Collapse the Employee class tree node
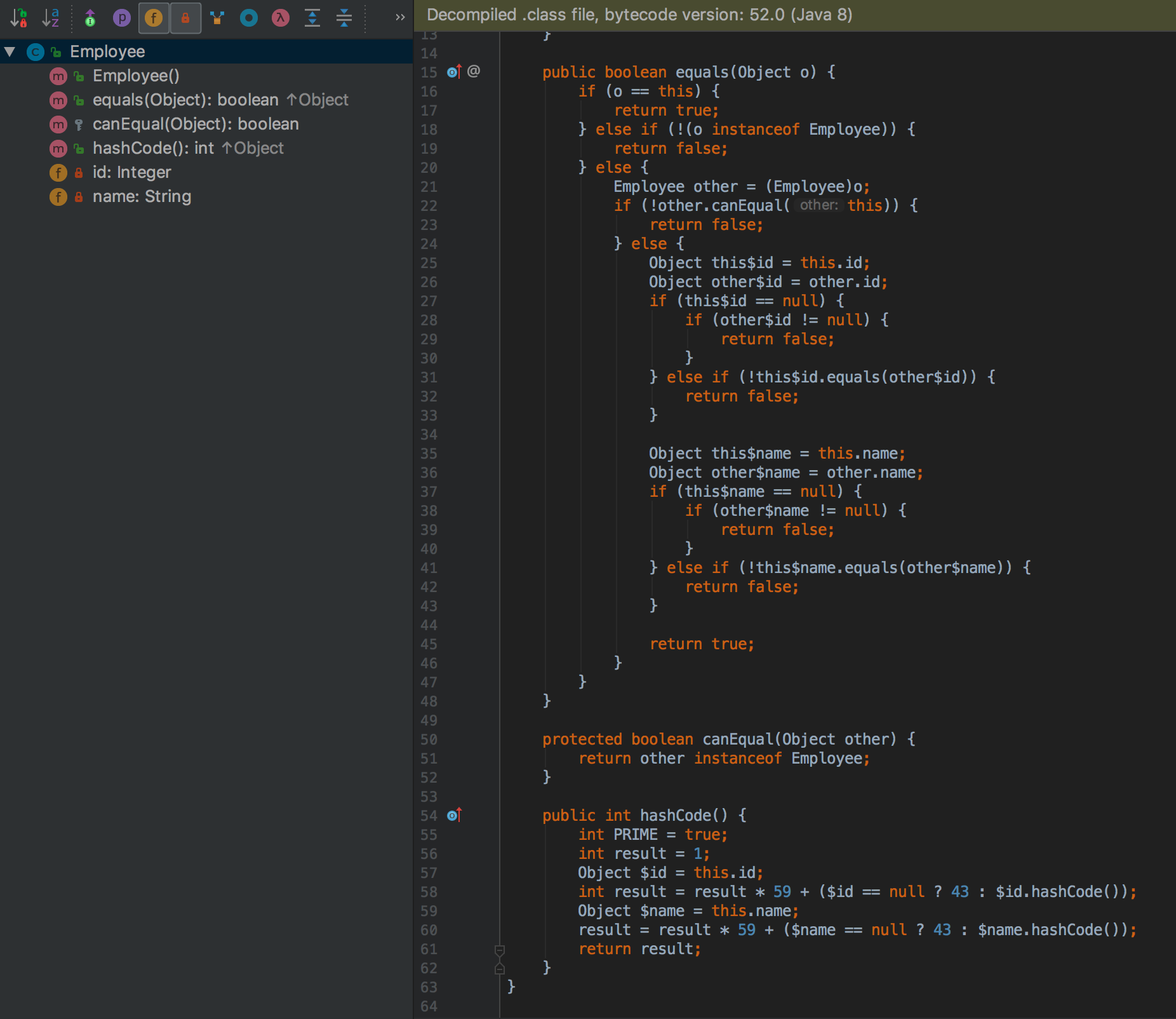 [10, 51]
